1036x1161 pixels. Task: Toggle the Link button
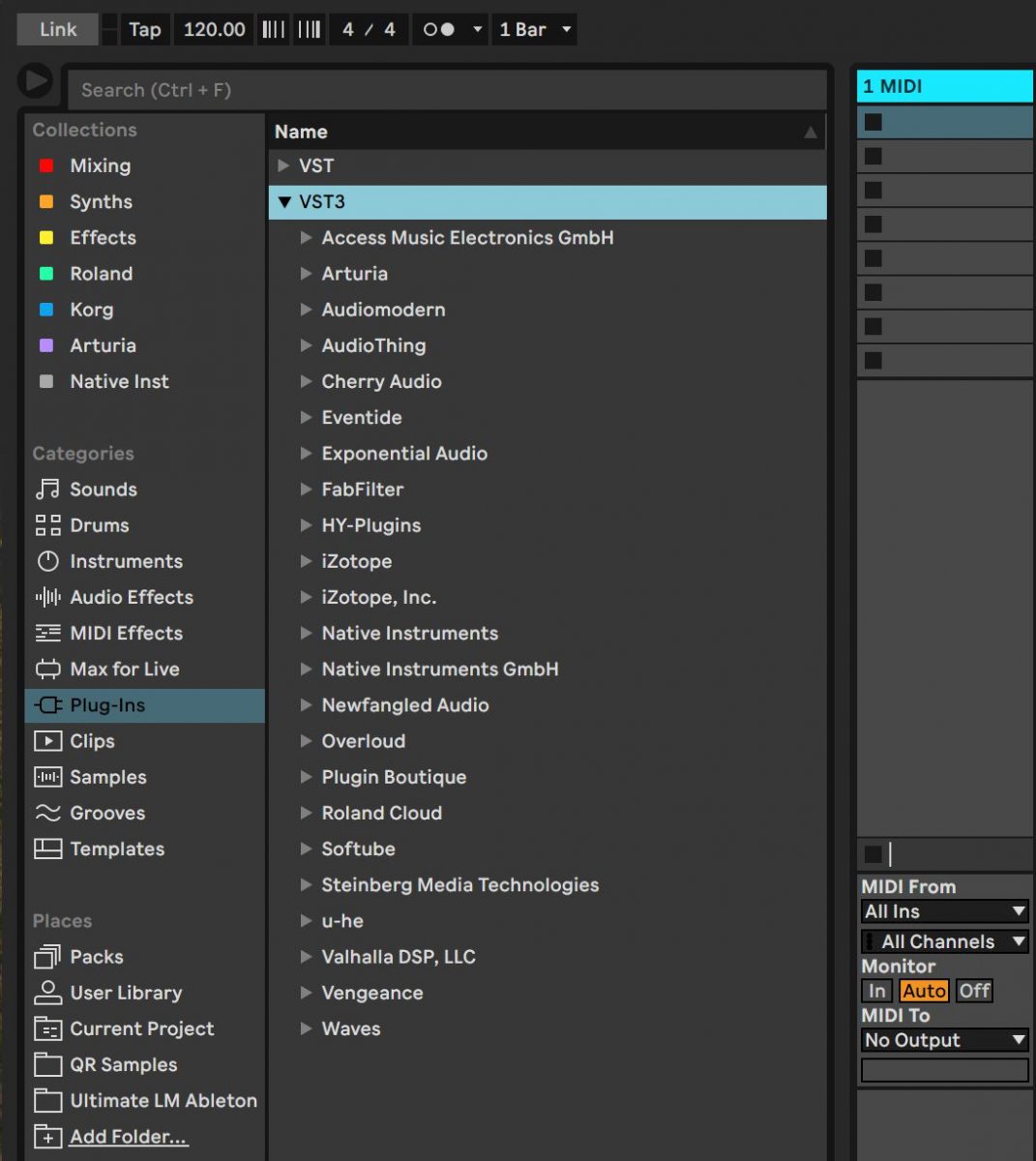(x=58, y=29)
